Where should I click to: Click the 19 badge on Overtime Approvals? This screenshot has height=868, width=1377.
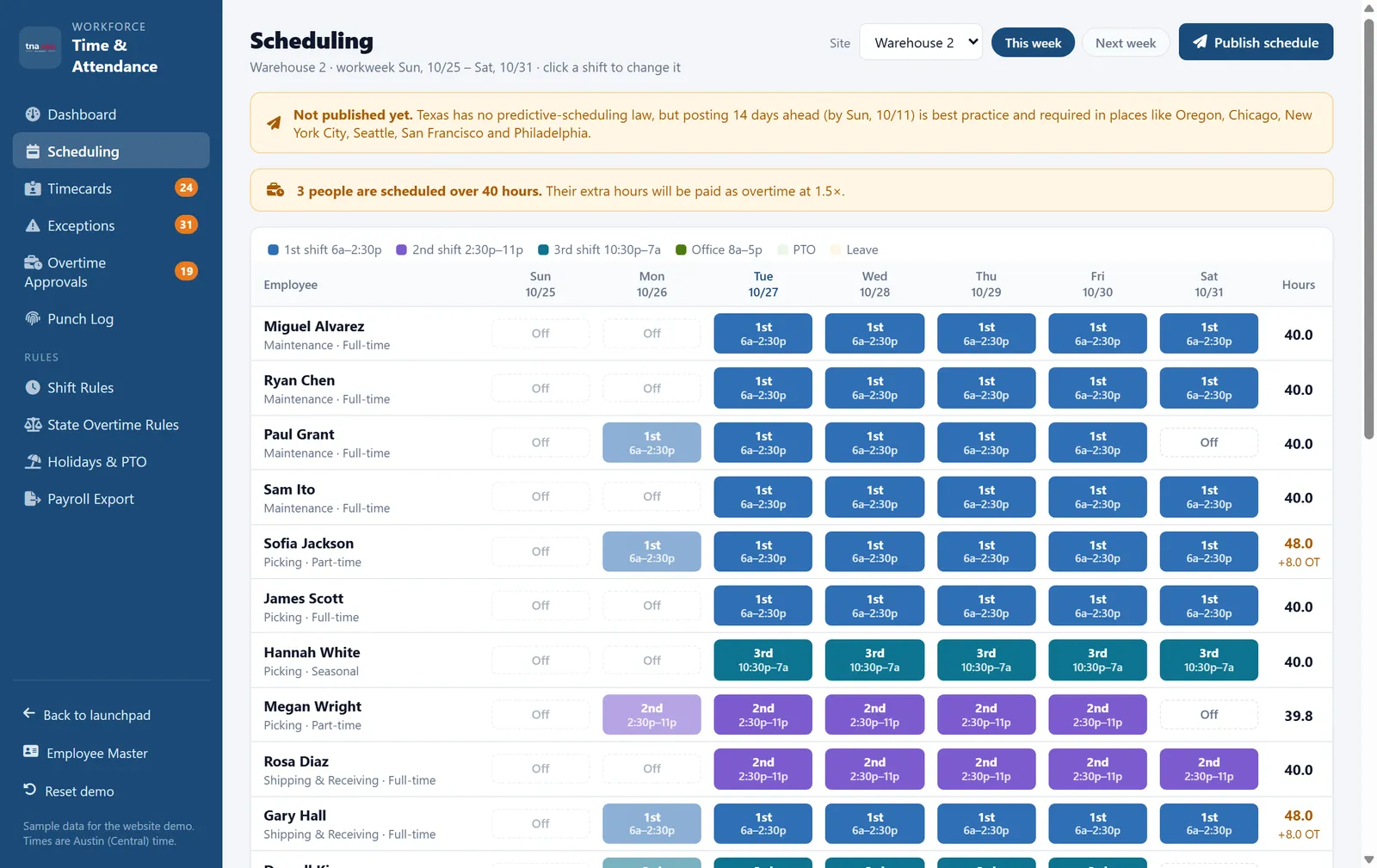point(186,271)
